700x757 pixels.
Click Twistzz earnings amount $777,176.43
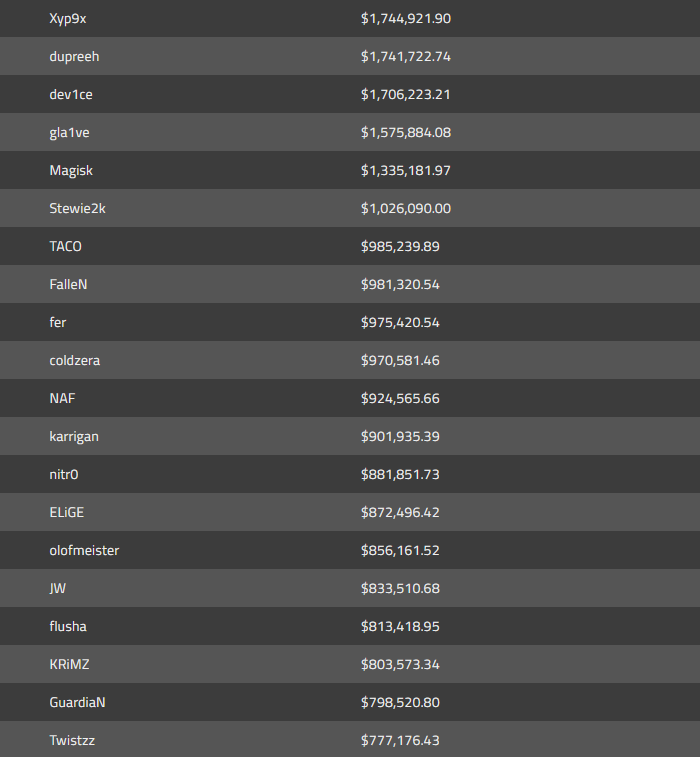400,741
